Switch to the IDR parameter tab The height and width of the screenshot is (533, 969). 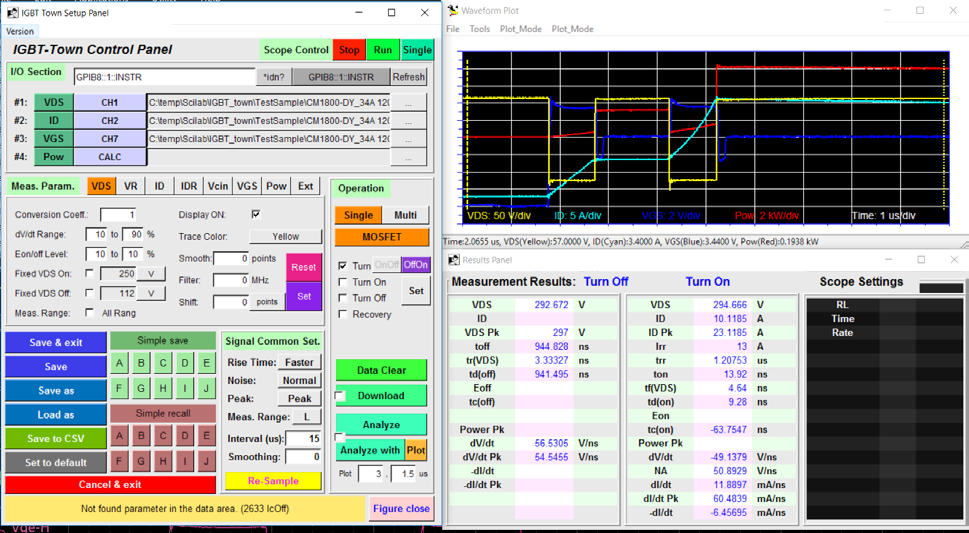pos(189,185)
